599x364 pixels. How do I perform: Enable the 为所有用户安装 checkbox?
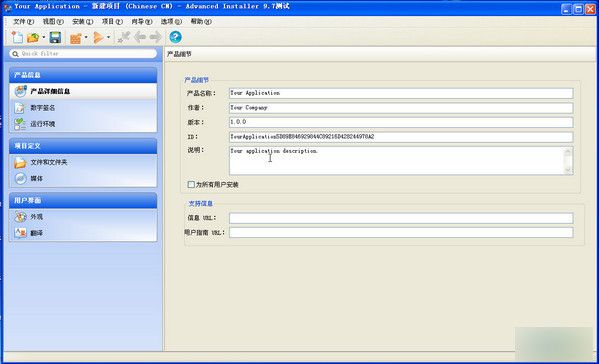tap(191, 184)
